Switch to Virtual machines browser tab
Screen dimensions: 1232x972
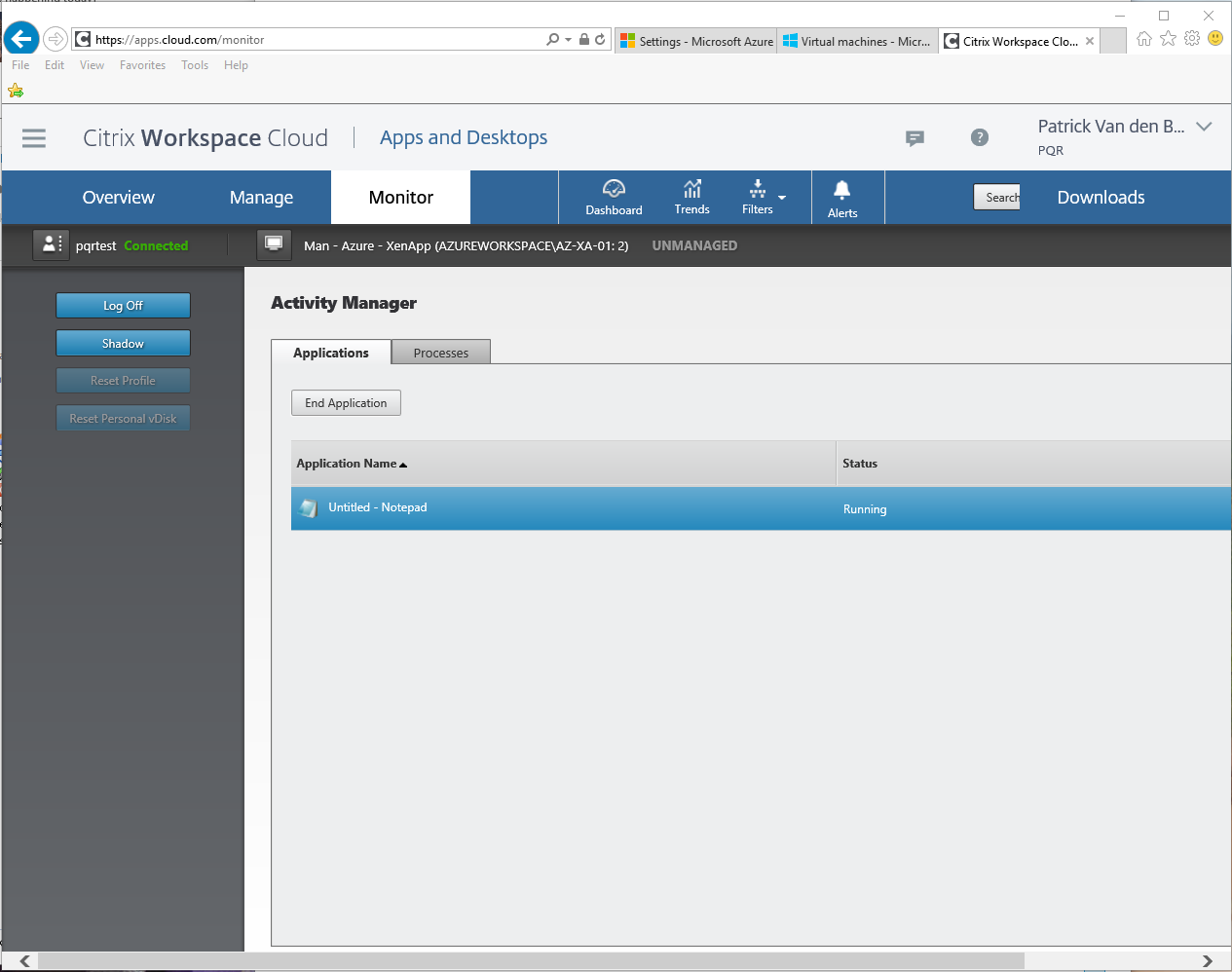[x=857, y=41]
